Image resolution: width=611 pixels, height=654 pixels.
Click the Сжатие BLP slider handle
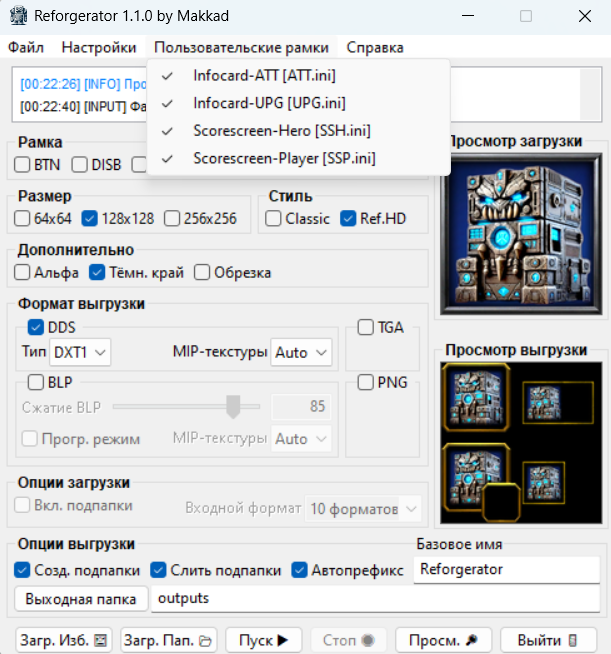point(233,407)
